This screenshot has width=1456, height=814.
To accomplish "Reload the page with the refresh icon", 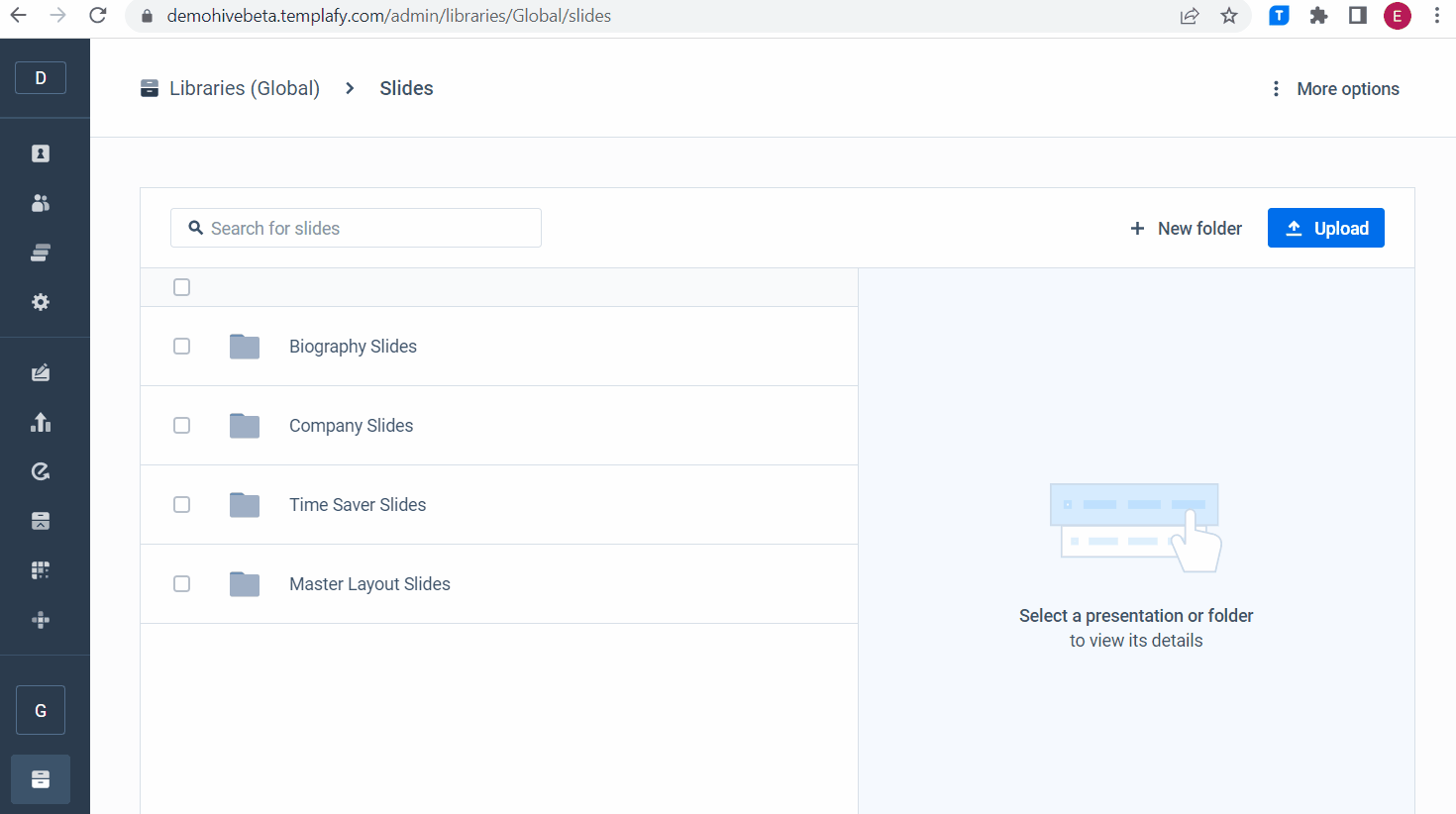I will click(97, 16).
